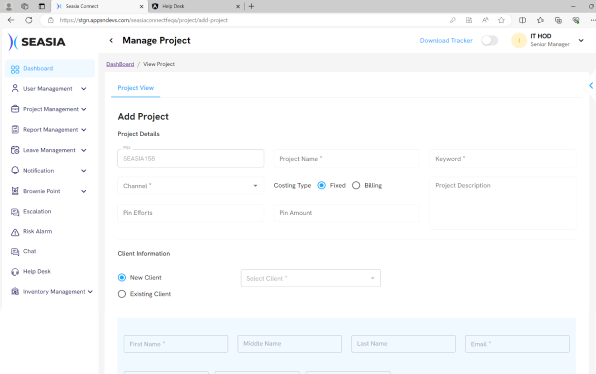Open browser split screen icon
Screen dimensions: 596x374
pyautogui.click(x=523, y=20)
